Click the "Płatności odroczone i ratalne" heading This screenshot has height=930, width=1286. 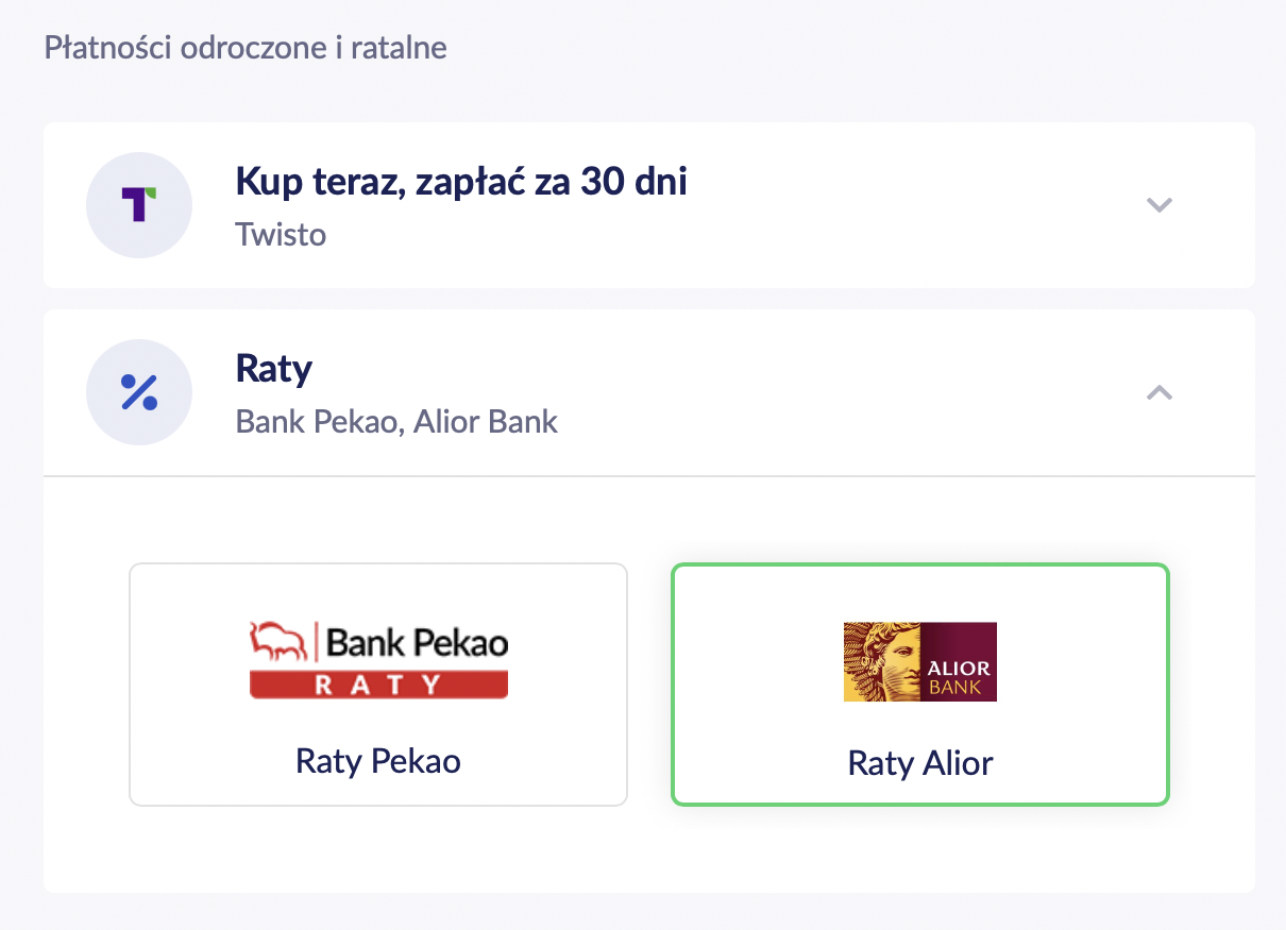coord(245,48)
